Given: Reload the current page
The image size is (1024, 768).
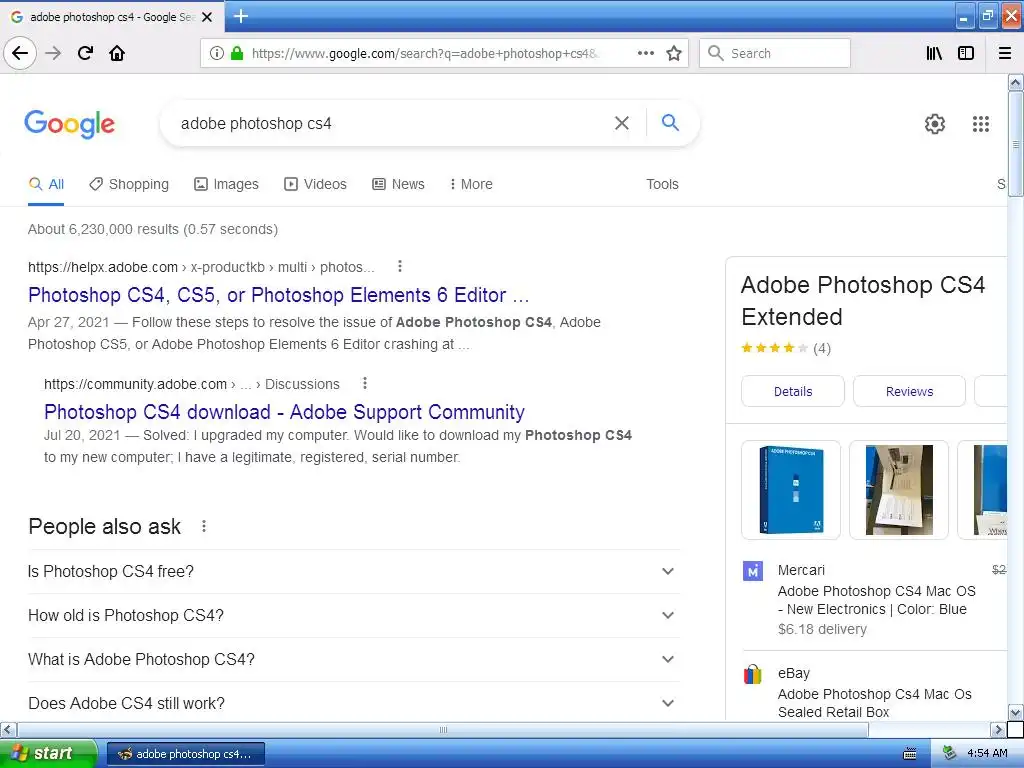Looking at the screenshot, I should (86, 53).
